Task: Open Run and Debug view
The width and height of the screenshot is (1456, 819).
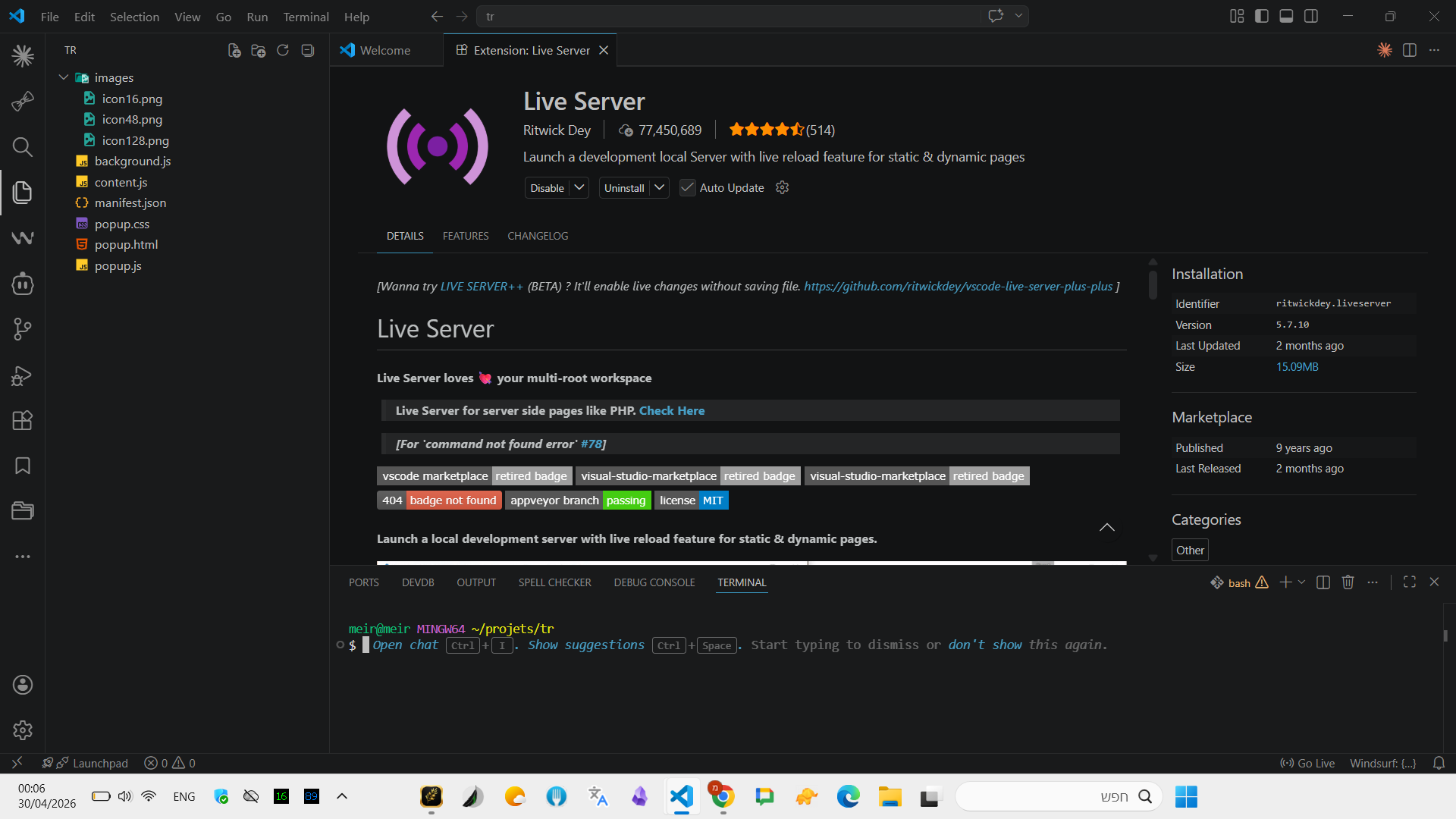Action: coord(23,375)
